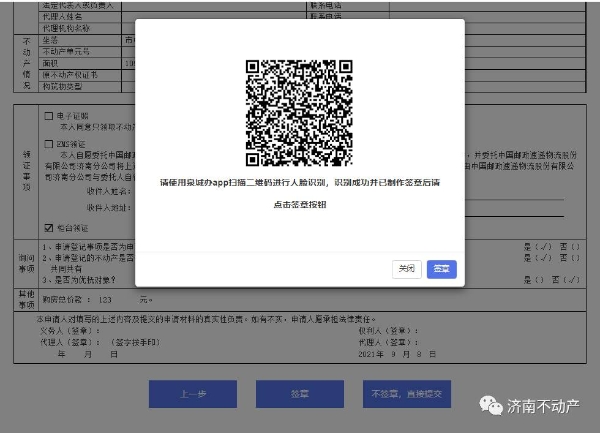The image size is (600, 433).
Task: Go back with the 上一步 button
Action: [x=193, y=394]
